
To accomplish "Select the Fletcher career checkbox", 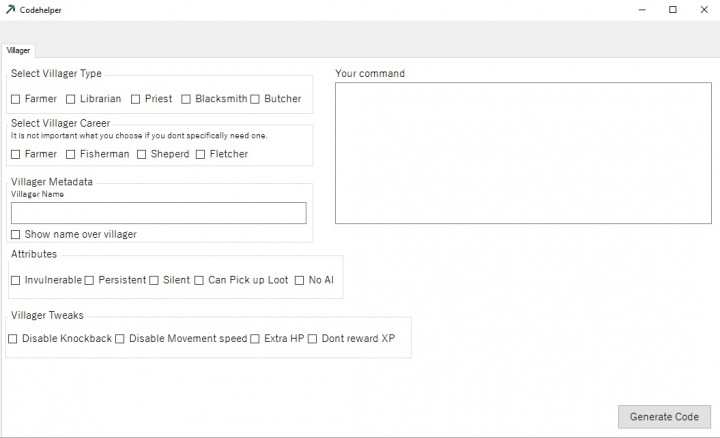I will coord(201,154).
